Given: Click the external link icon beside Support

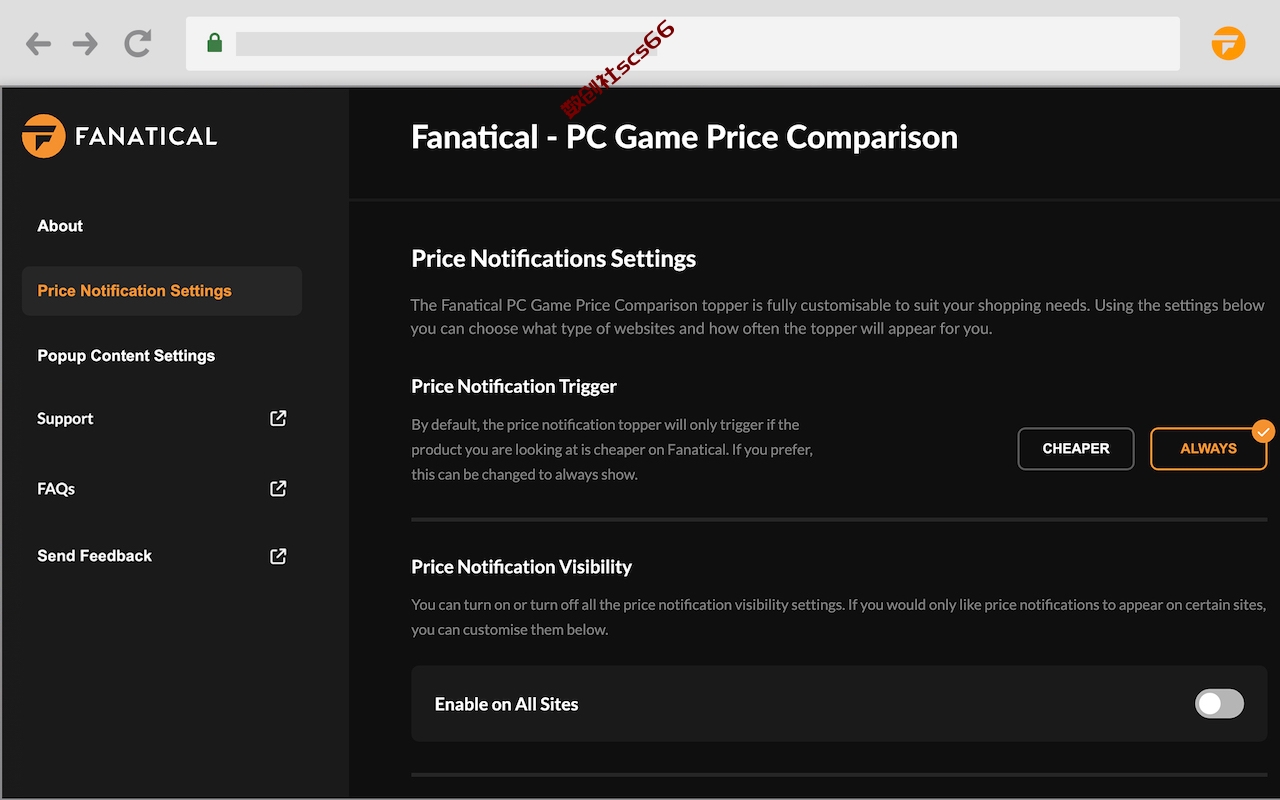Looking at the screenshot, I should click(278, 418).
